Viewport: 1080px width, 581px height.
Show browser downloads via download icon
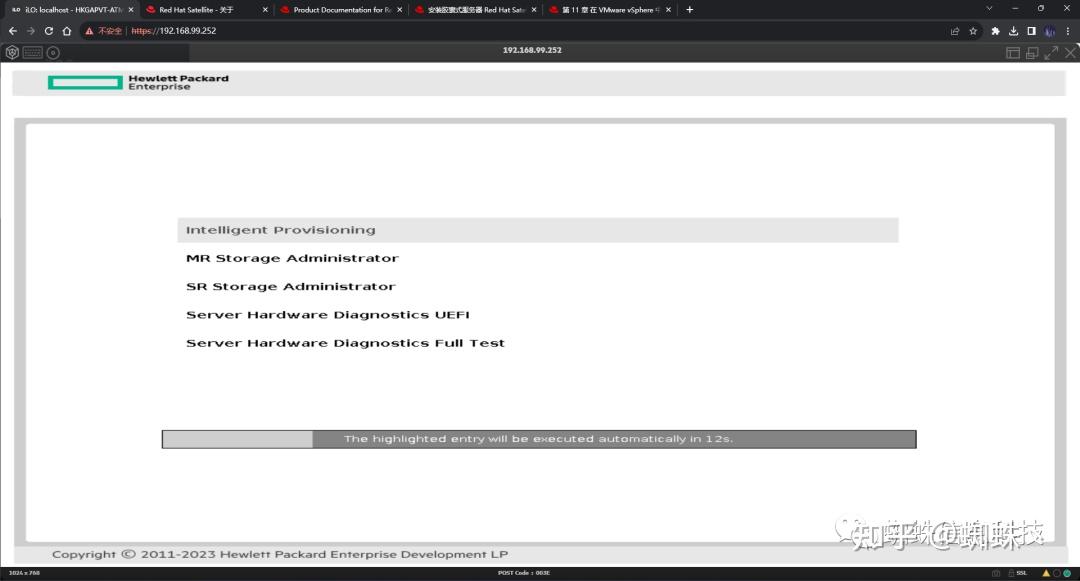[x=1013, y=30]
